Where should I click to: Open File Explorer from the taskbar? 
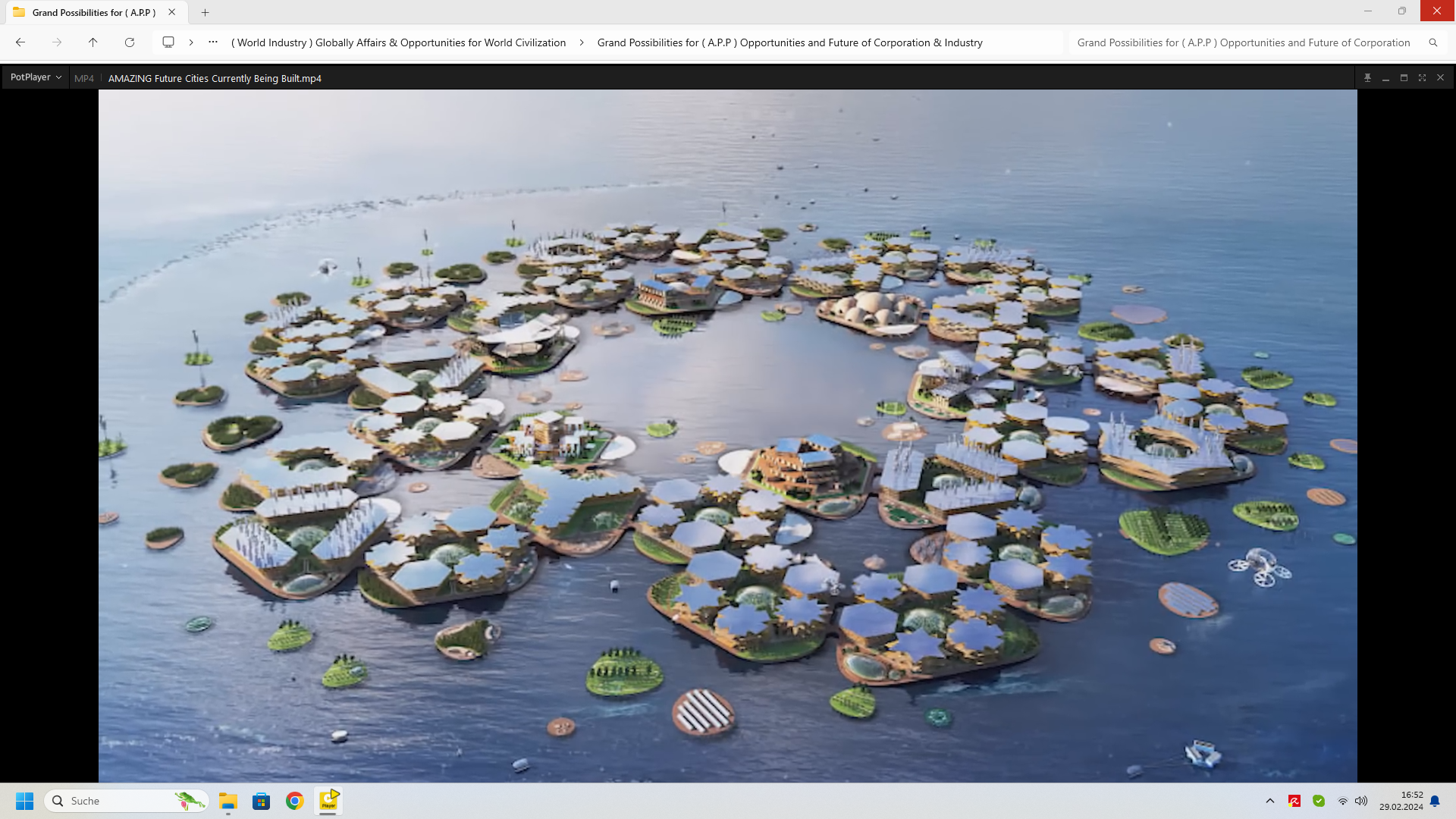[228, 801]
